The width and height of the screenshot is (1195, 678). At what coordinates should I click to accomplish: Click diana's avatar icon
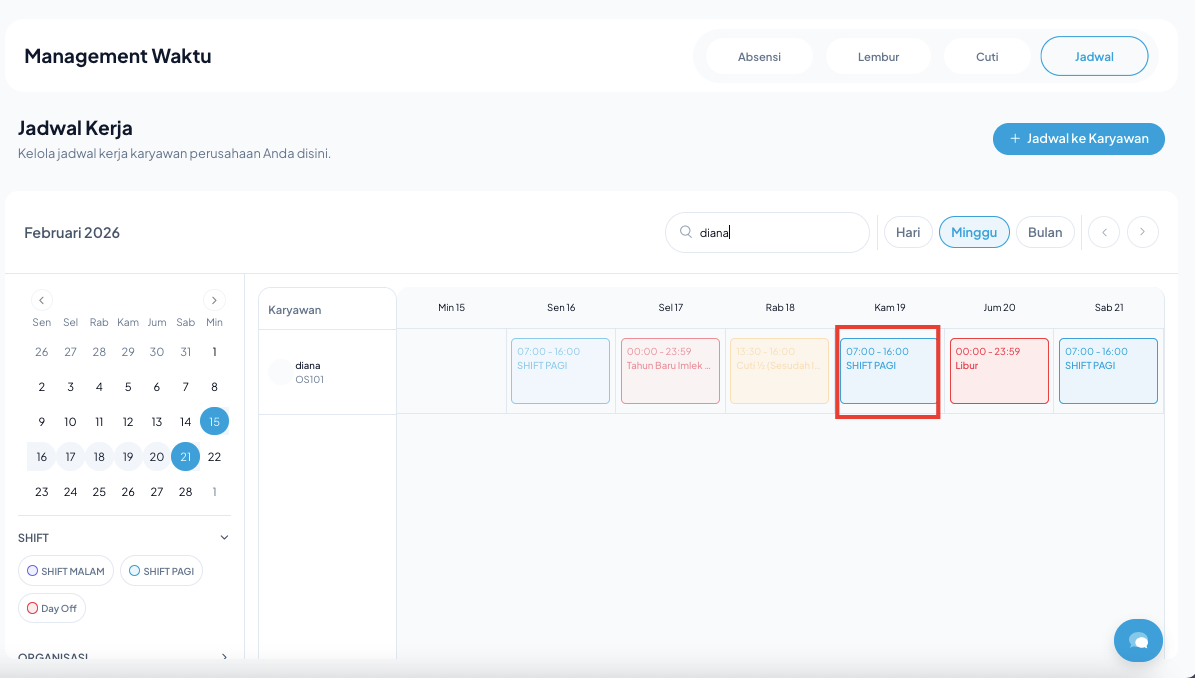pos(280,372)
